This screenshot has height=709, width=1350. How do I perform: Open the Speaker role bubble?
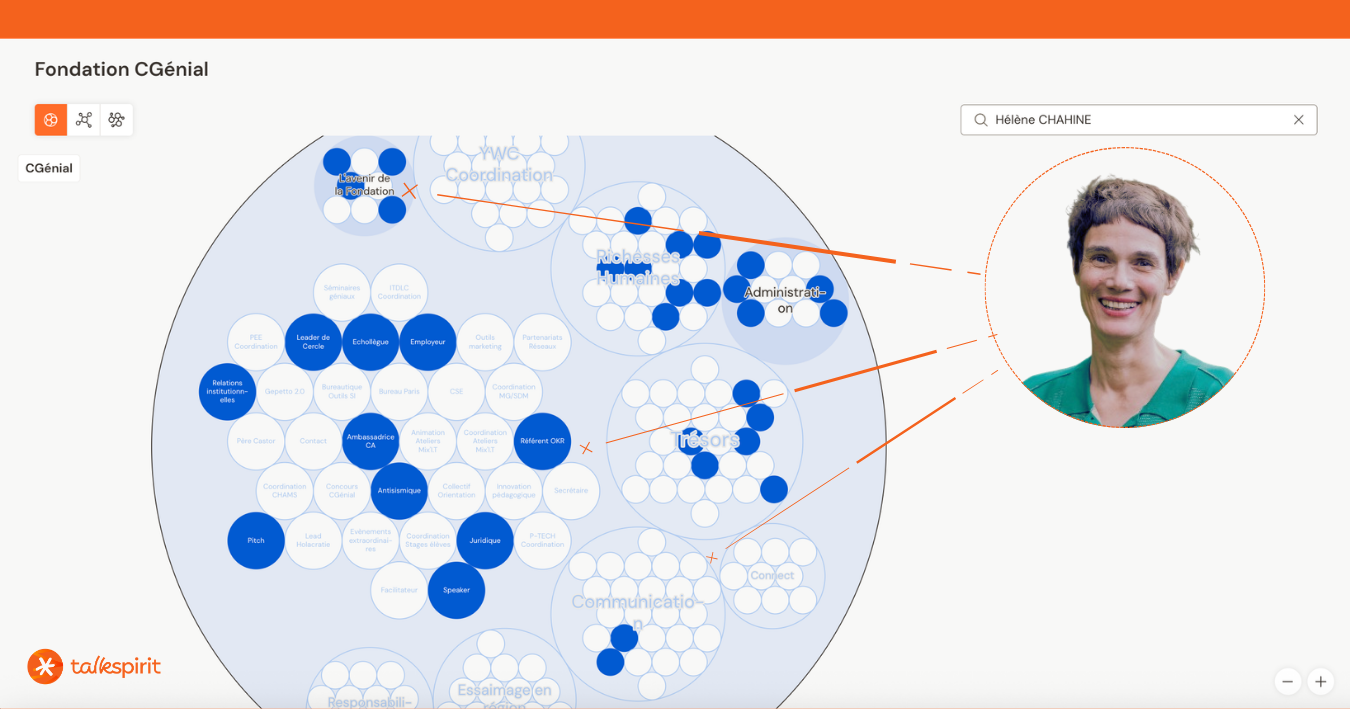click(456, 590)
